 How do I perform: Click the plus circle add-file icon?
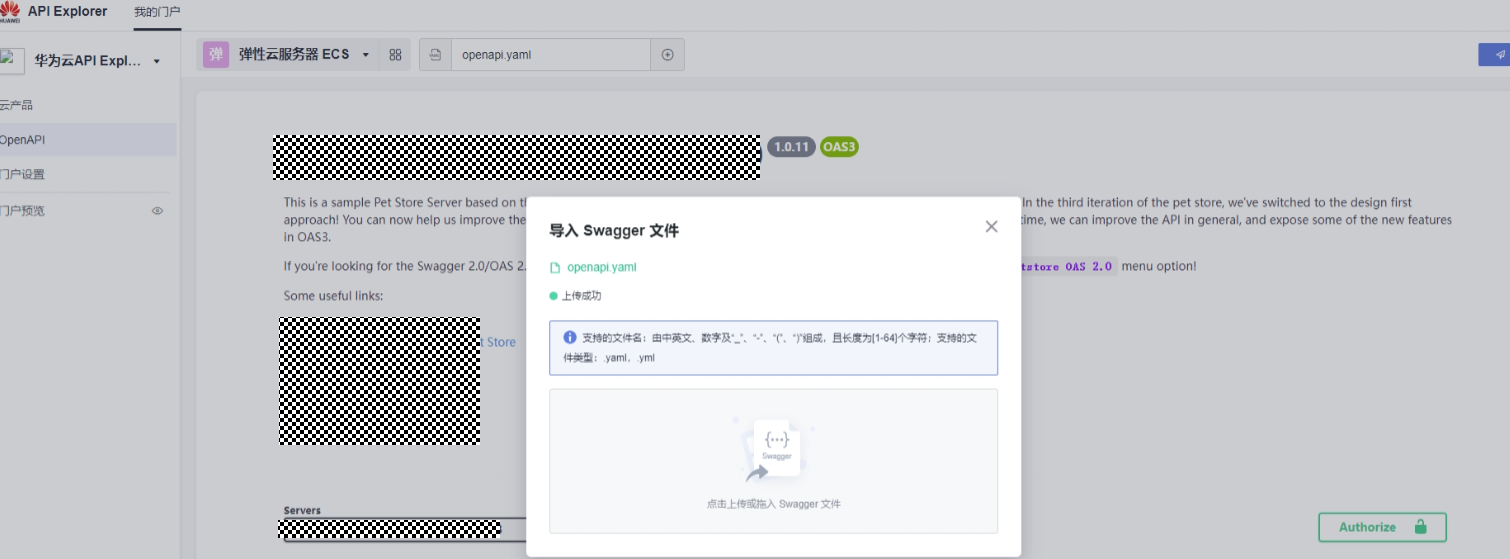668,55
